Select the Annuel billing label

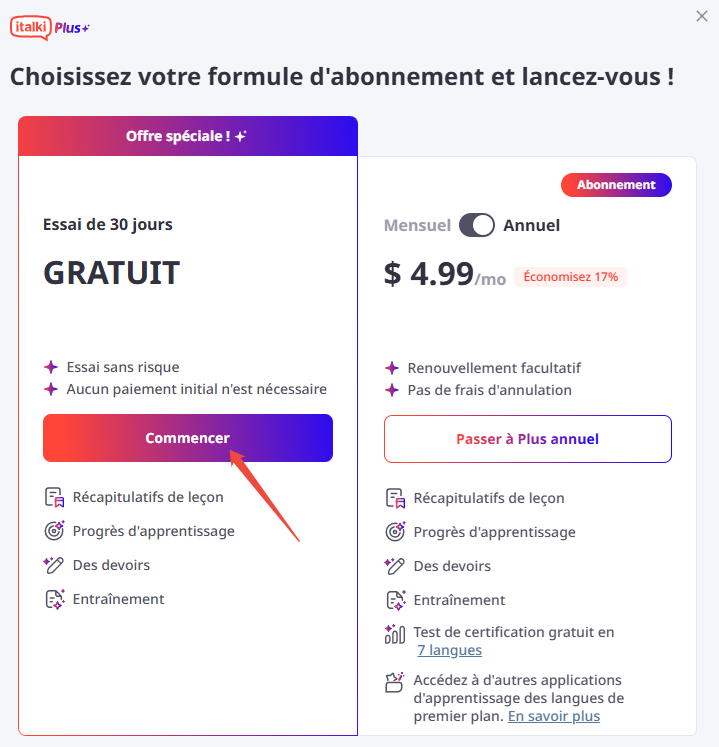[x=531, y=225]
